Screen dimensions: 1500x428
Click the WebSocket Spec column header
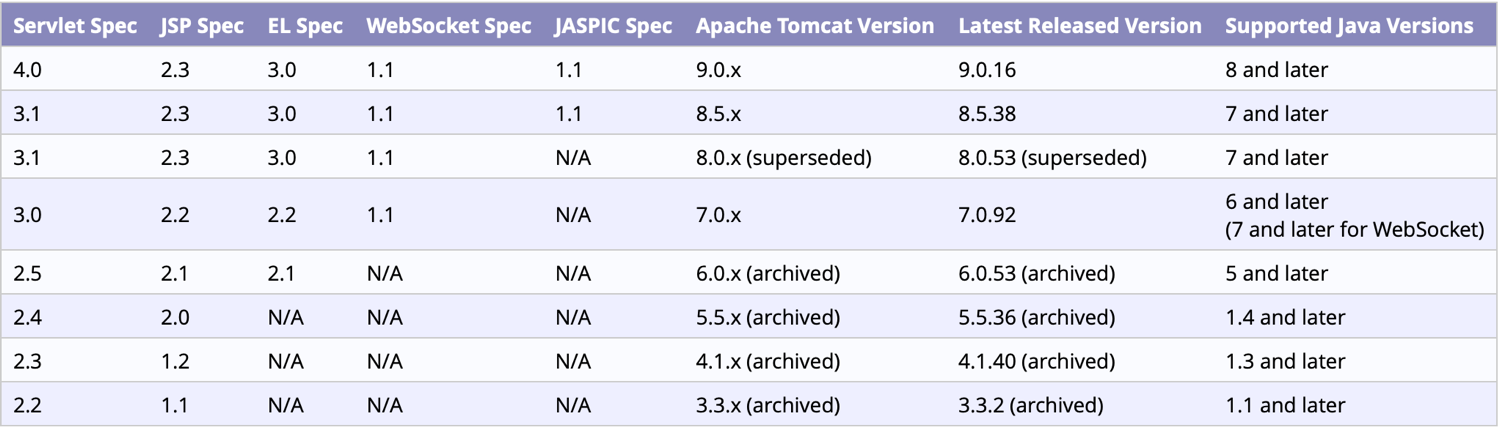point(449,26)
